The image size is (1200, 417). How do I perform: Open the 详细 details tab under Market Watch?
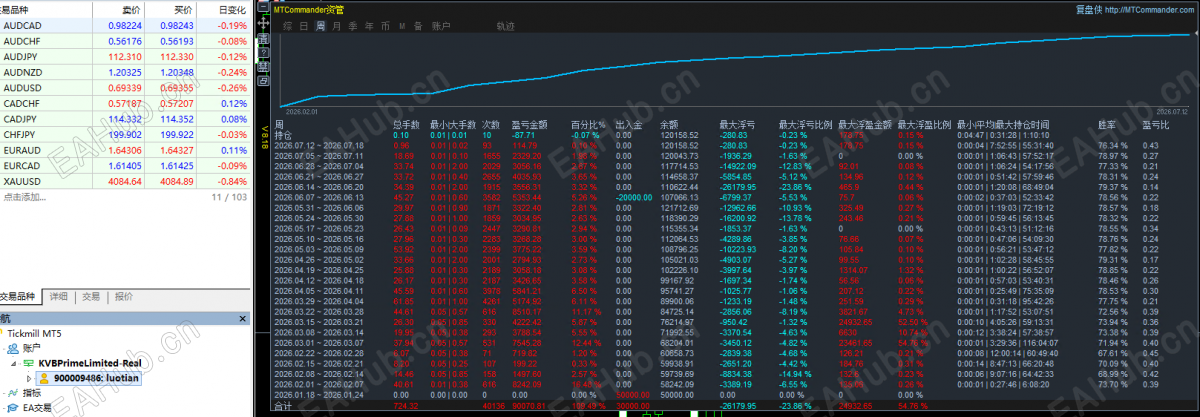59,297
